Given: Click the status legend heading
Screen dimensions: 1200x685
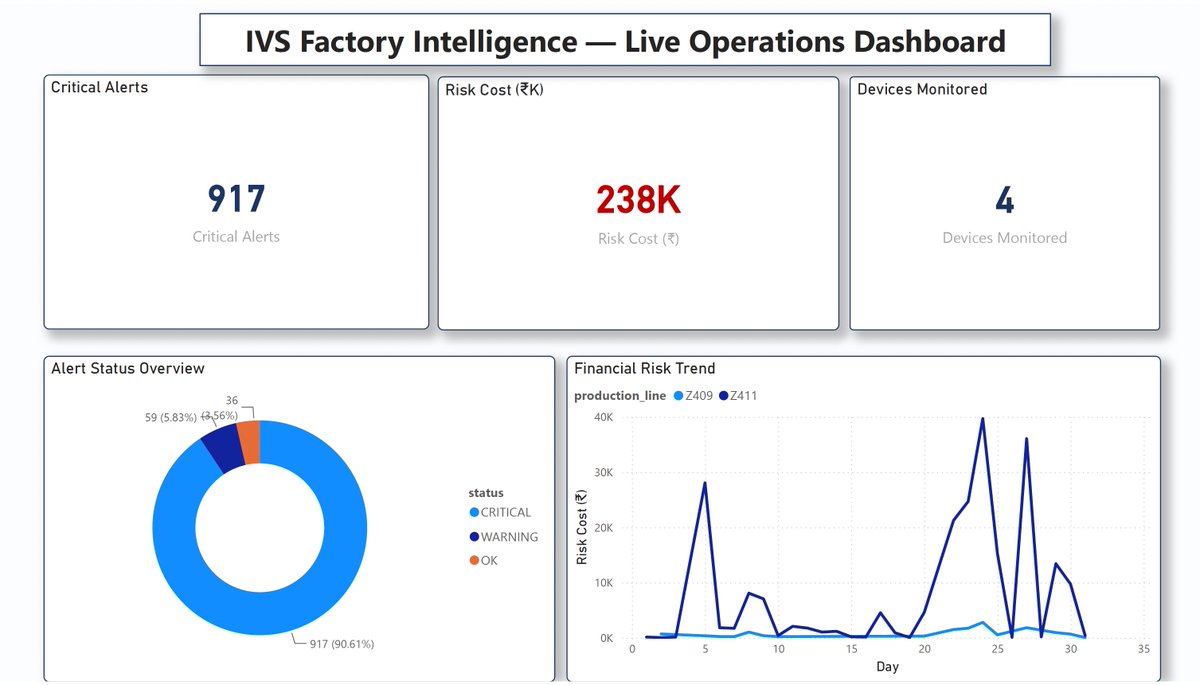Looking at the screenshot, I should [x=486, y=492].
